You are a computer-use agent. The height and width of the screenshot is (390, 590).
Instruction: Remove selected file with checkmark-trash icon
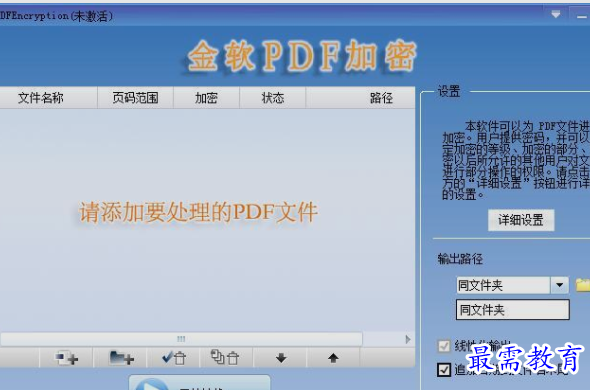pos(174,358)
